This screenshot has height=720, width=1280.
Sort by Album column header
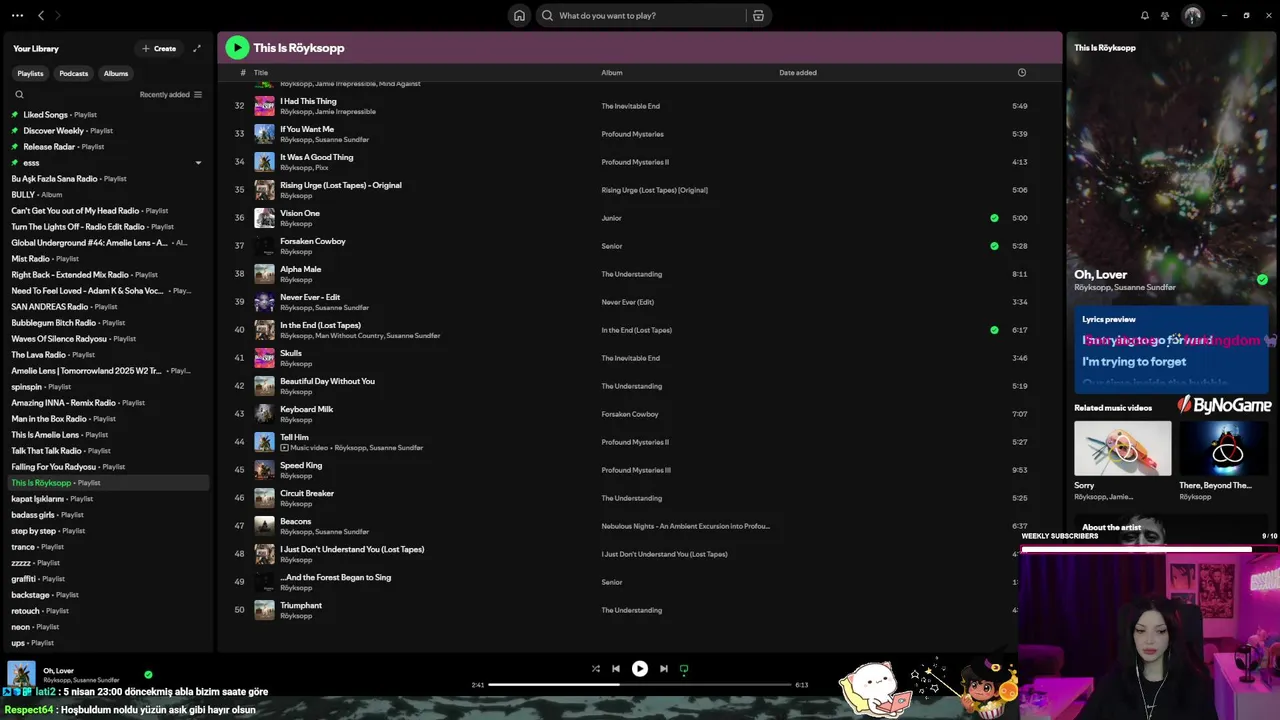(612, 72)
